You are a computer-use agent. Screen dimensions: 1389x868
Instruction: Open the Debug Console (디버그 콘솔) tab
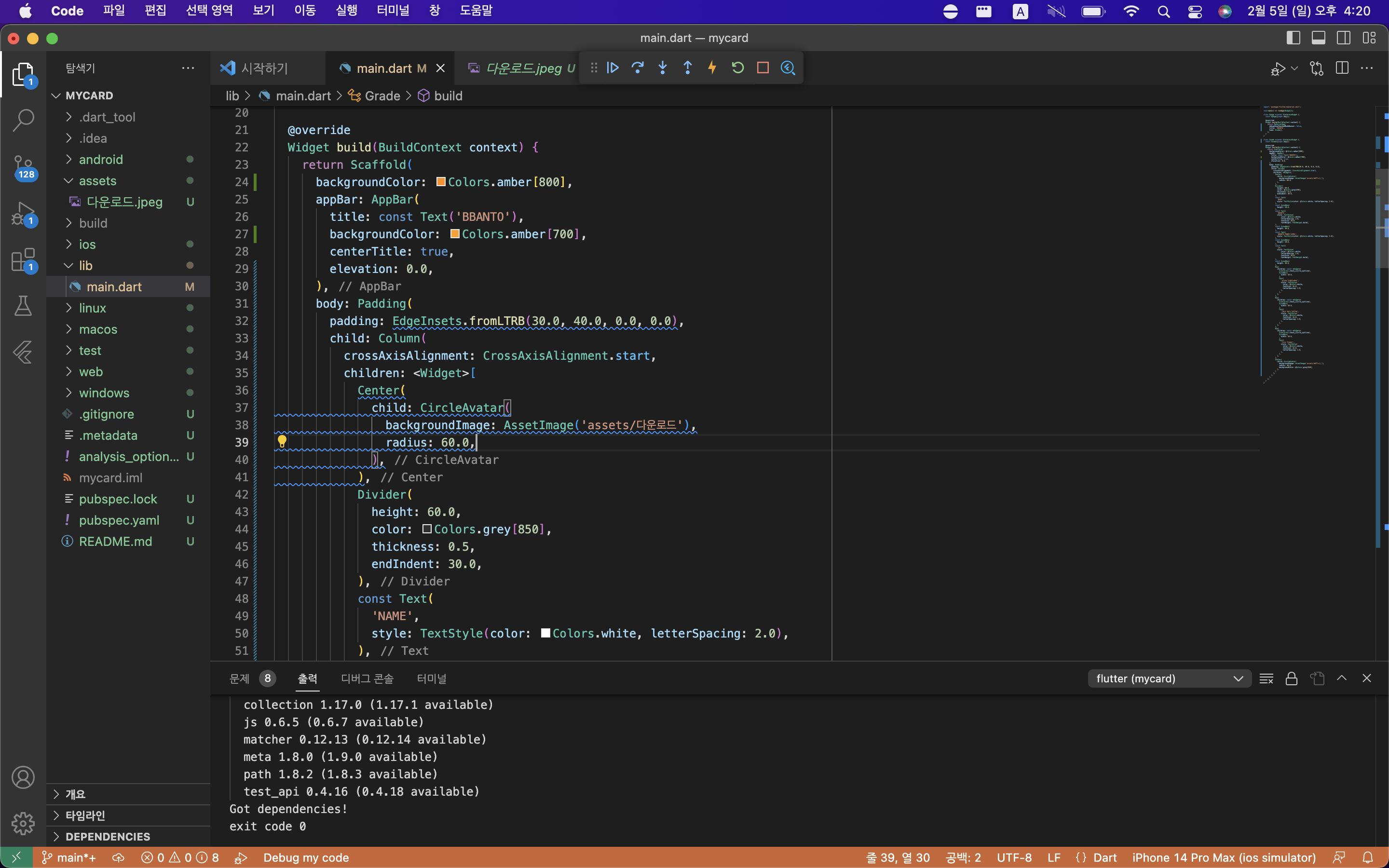pyautogui.click(x=368, y=678)
